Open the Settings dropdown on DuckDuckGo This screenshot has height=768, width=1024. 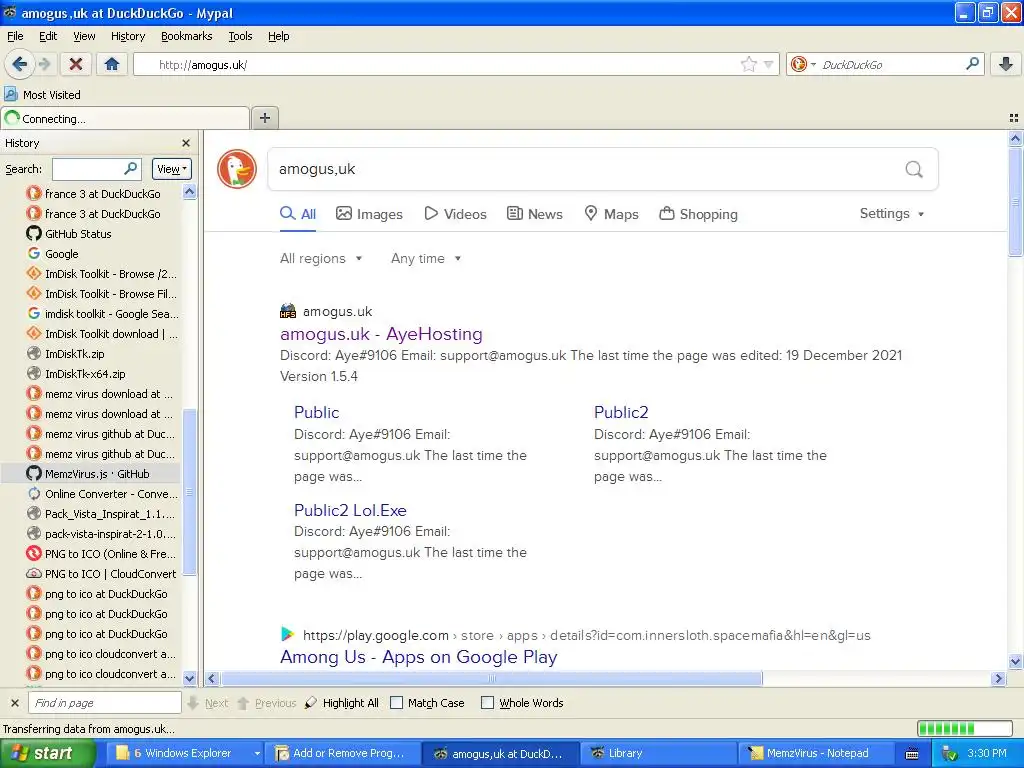tap(891, 214)
